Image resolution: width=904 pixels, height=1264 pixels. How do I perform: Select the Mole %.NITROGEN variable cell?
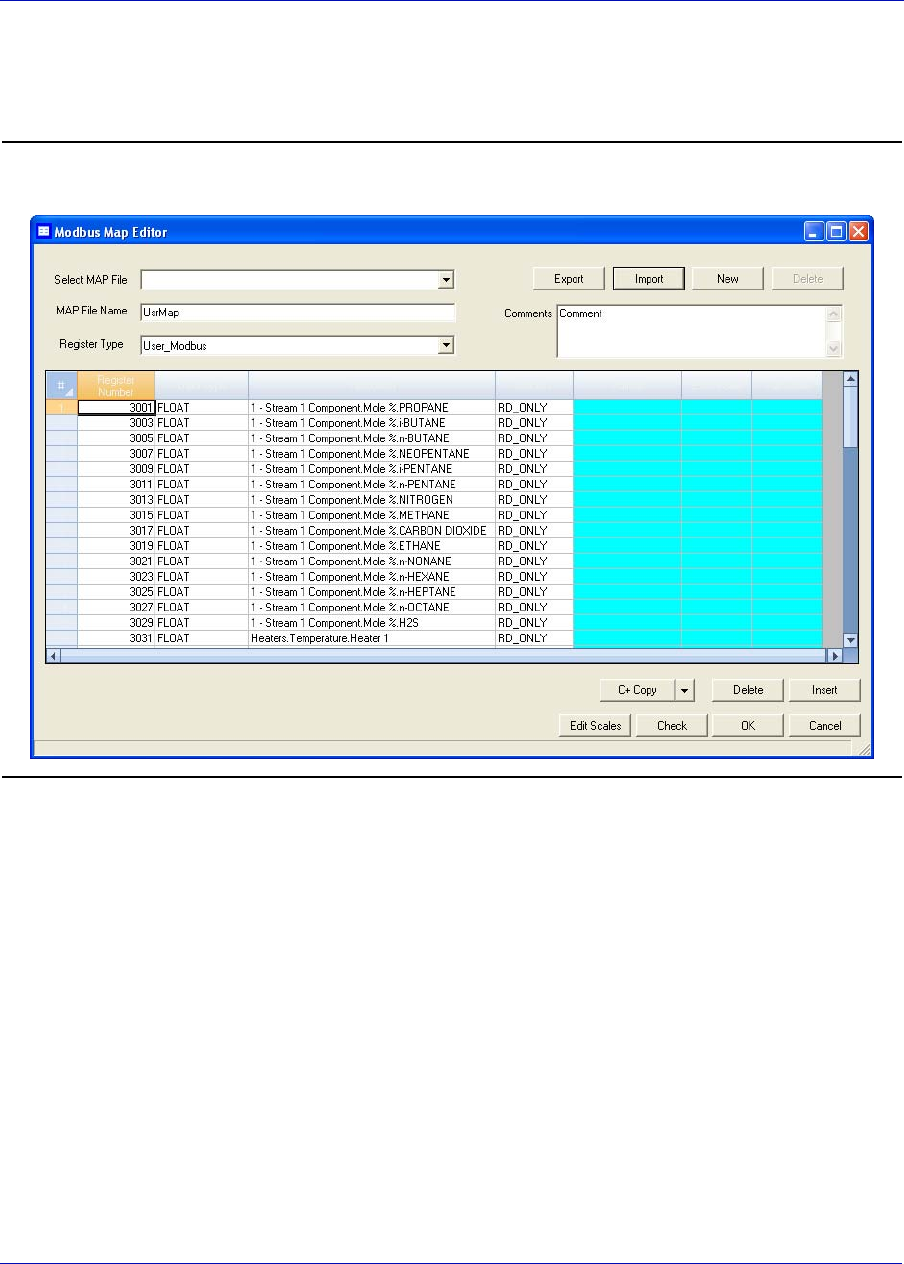372,500
